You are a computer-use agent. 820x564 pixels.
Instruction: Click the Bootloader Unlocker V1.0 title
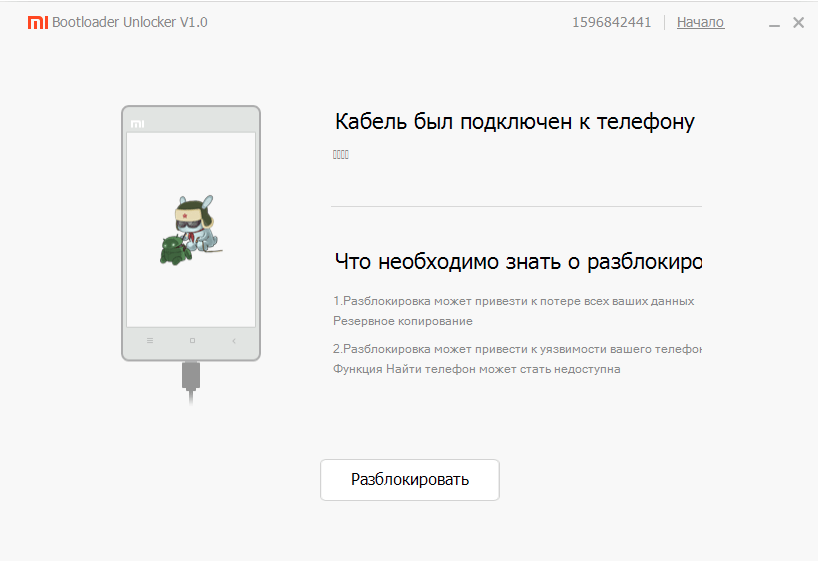point(130,22)
